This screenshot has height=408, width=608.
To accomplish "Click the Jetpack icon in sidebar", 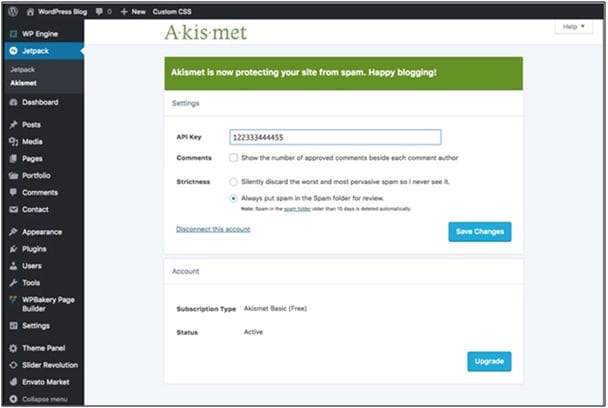I will [x=14, y=51].
